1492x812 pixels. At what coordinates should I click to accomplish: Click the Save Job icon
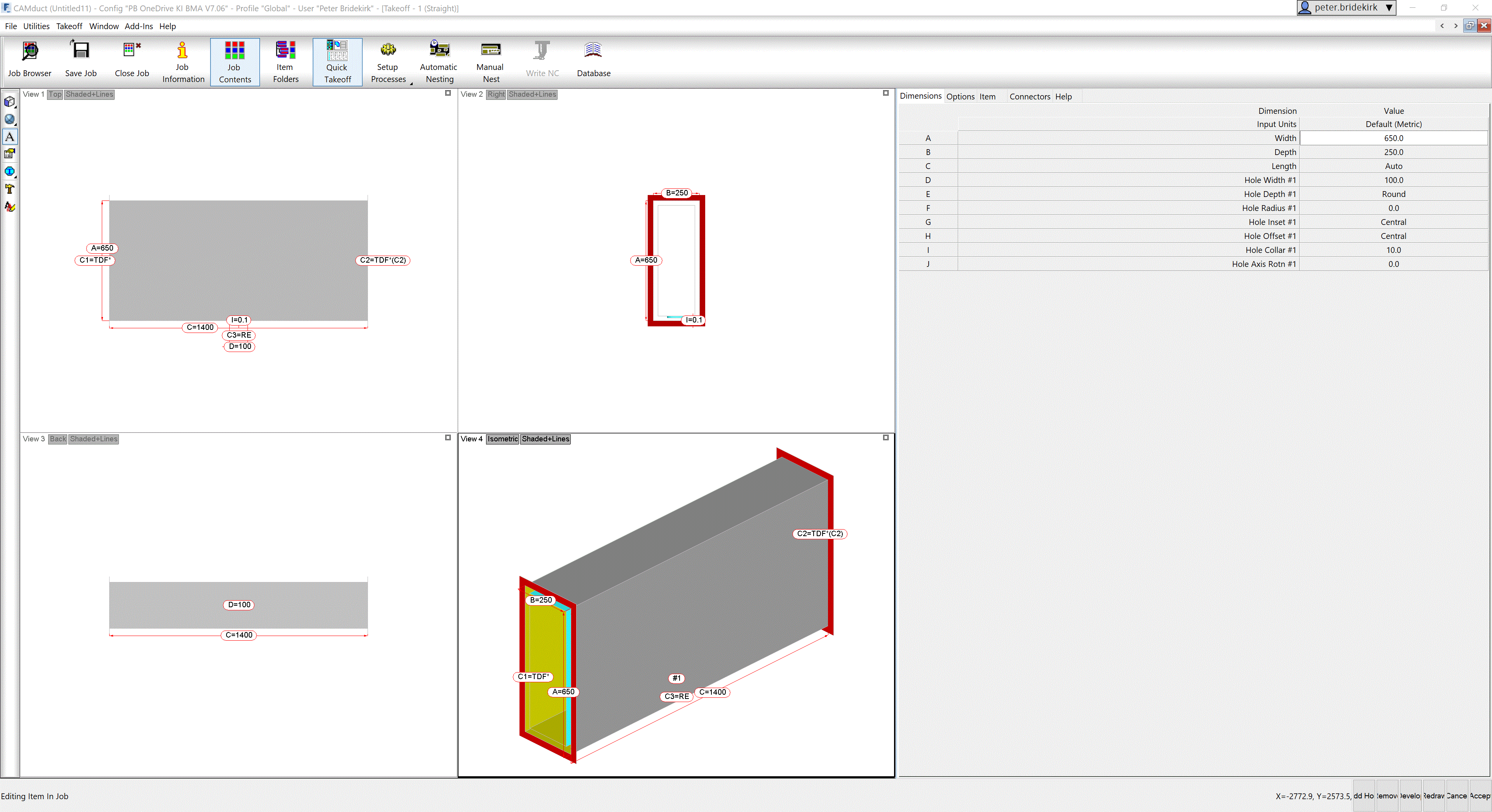80,58
